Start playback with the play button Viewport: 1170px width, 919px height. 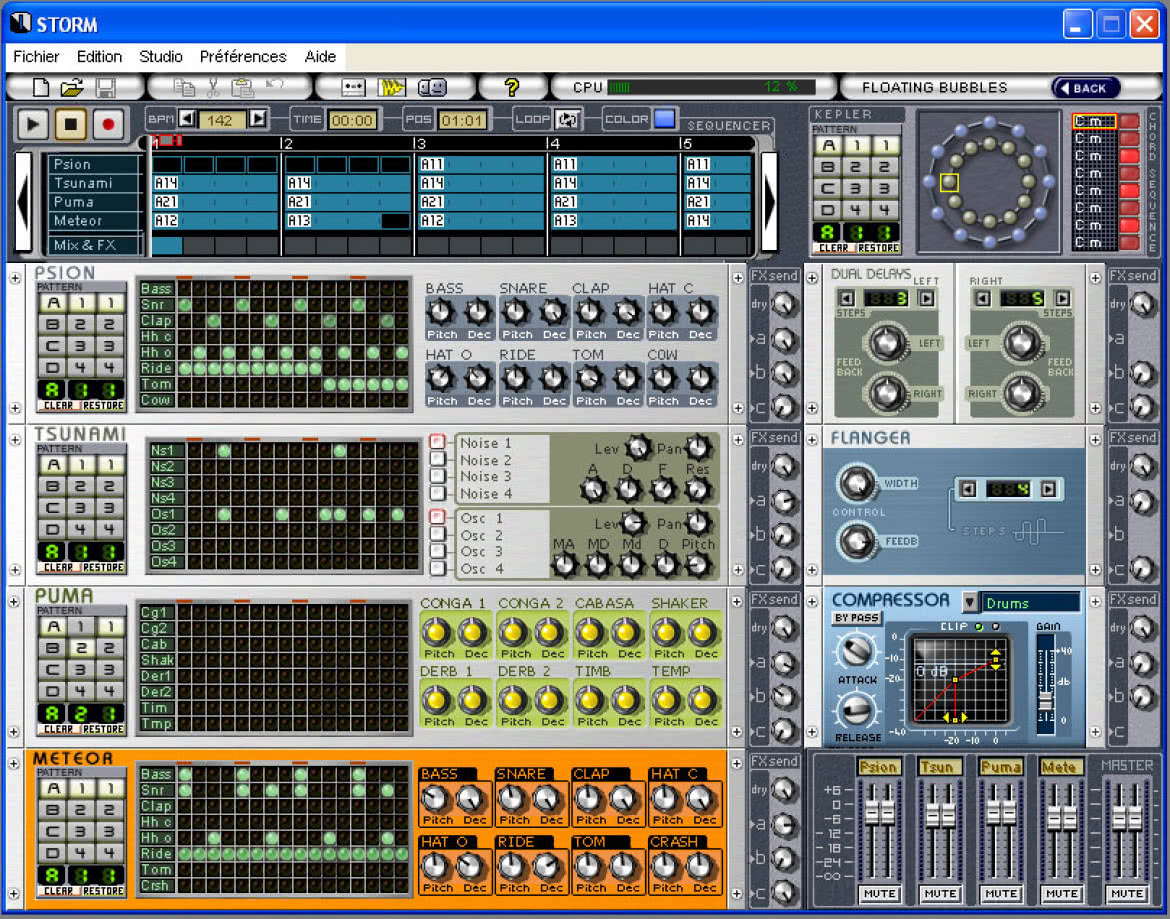click(33, 124)
